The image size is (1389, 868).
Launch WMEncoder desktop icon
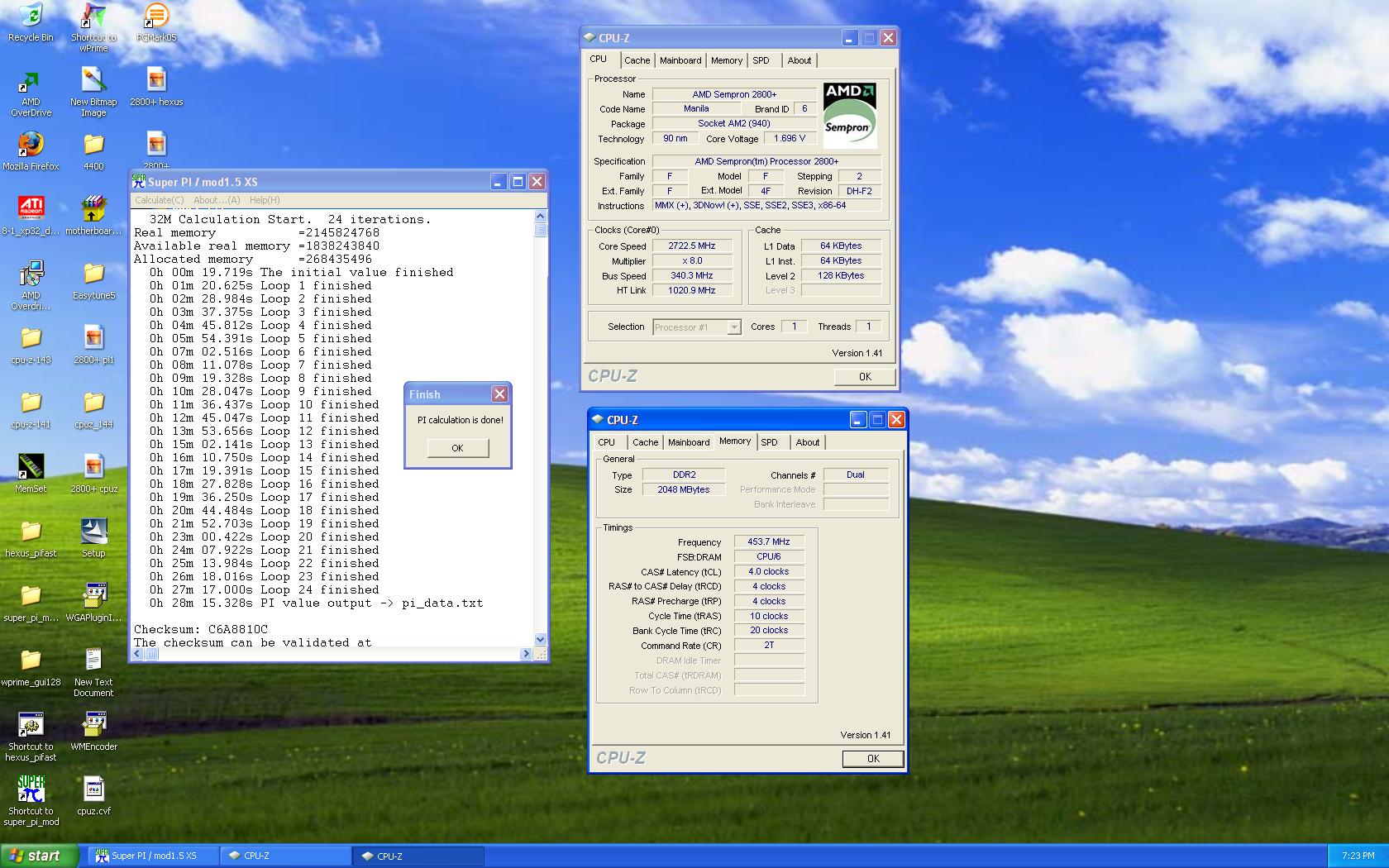pyautogui.click(x=93, y=732)
